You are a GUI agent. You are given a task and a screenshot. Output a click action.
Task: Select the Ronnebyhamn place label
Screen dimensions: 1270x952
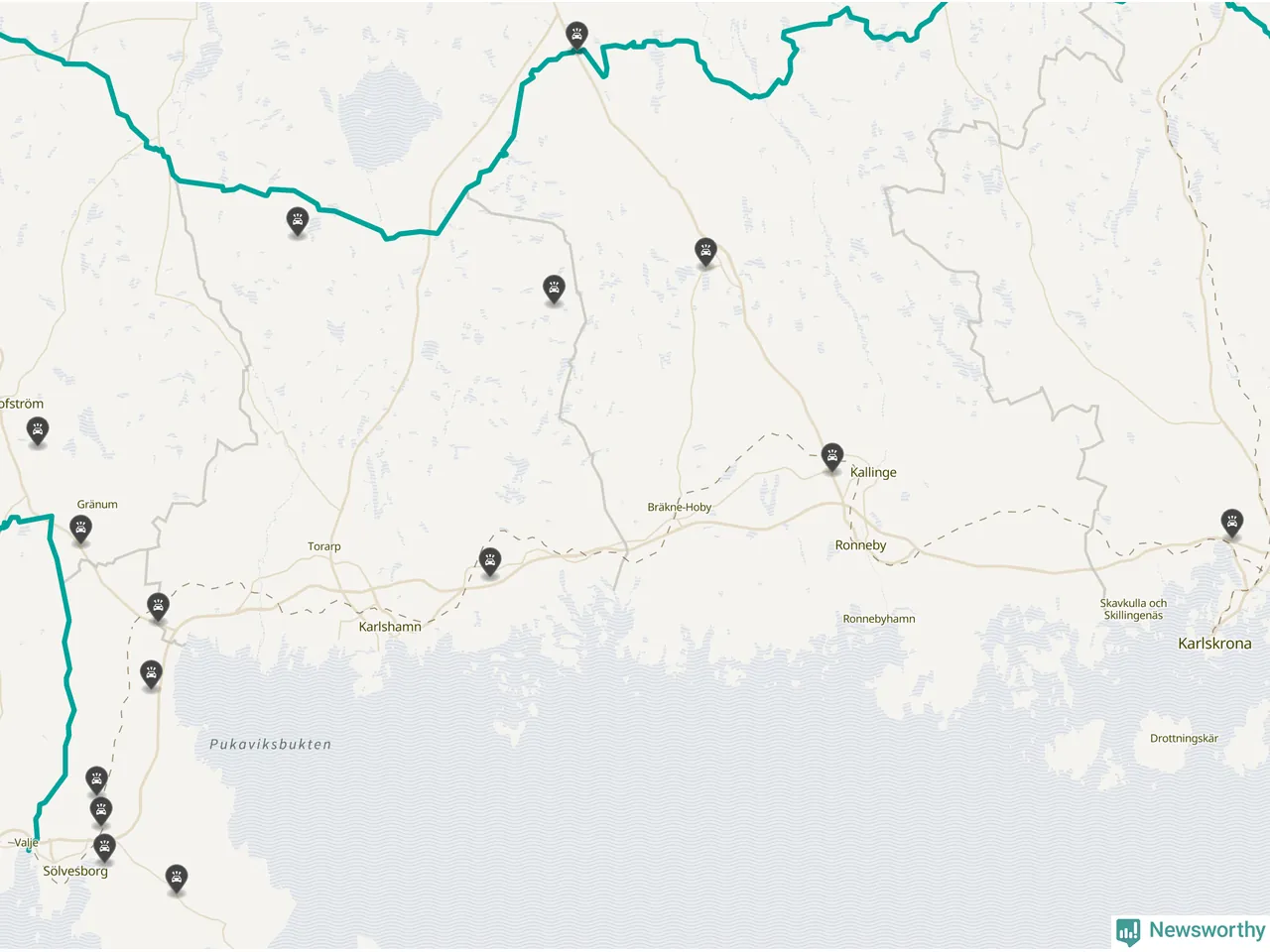(879, 619)
